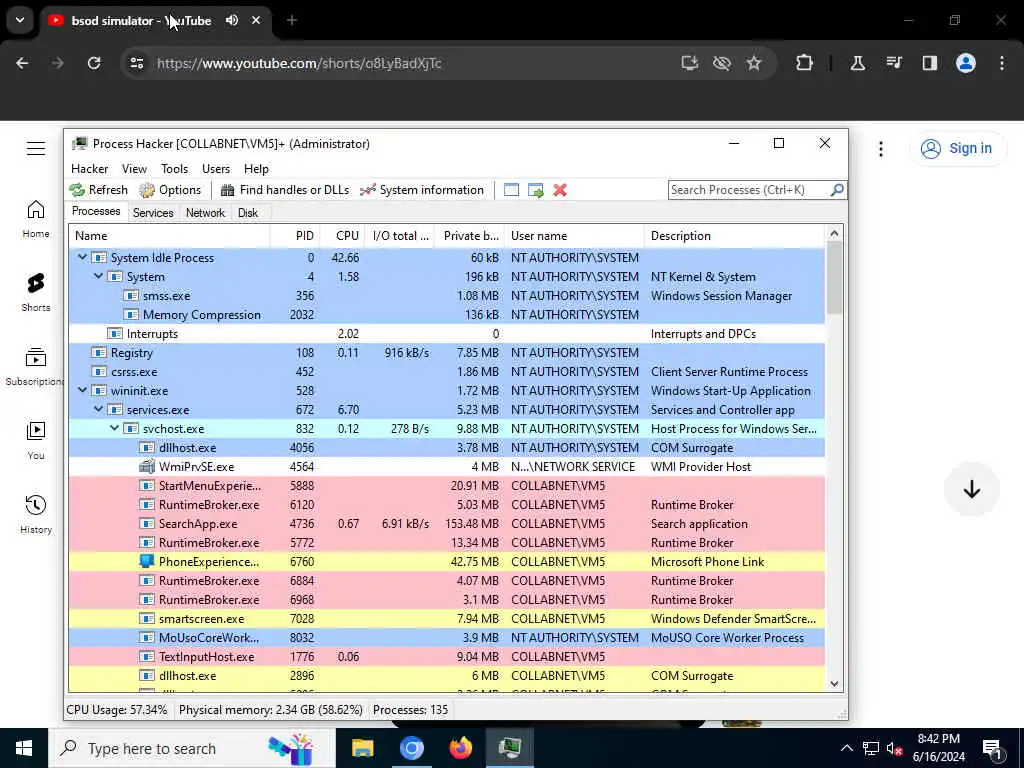
Task: Open Firefox from the taskbar
Action: pos(460,748)
